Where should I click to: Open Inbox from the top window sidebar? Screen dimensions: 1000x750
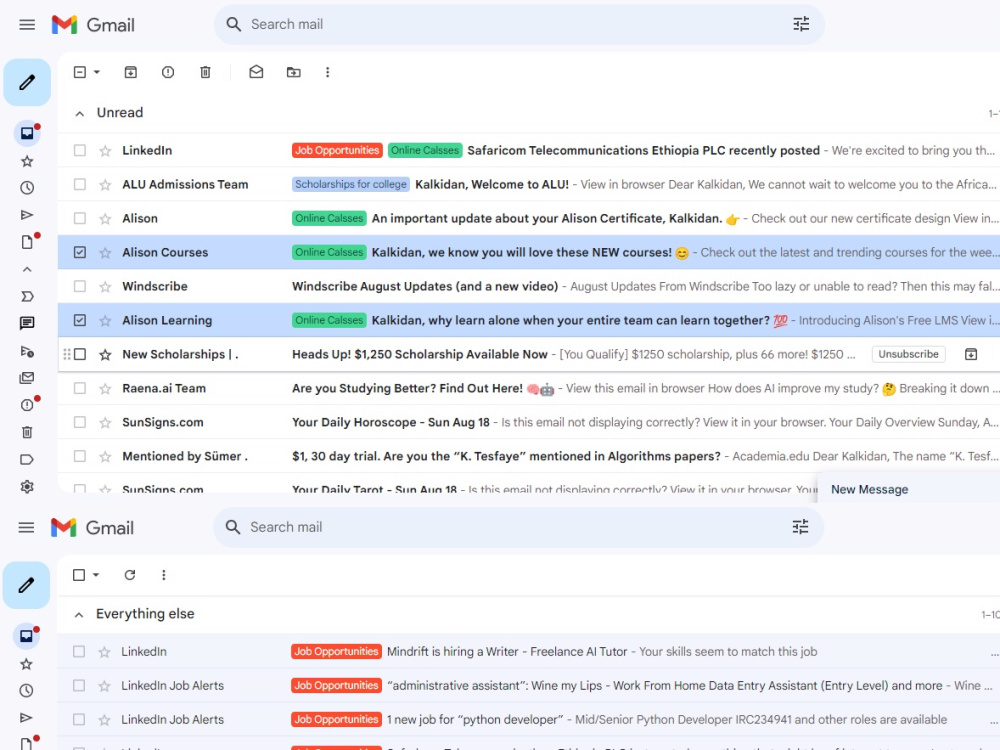[x=27, y=133]
